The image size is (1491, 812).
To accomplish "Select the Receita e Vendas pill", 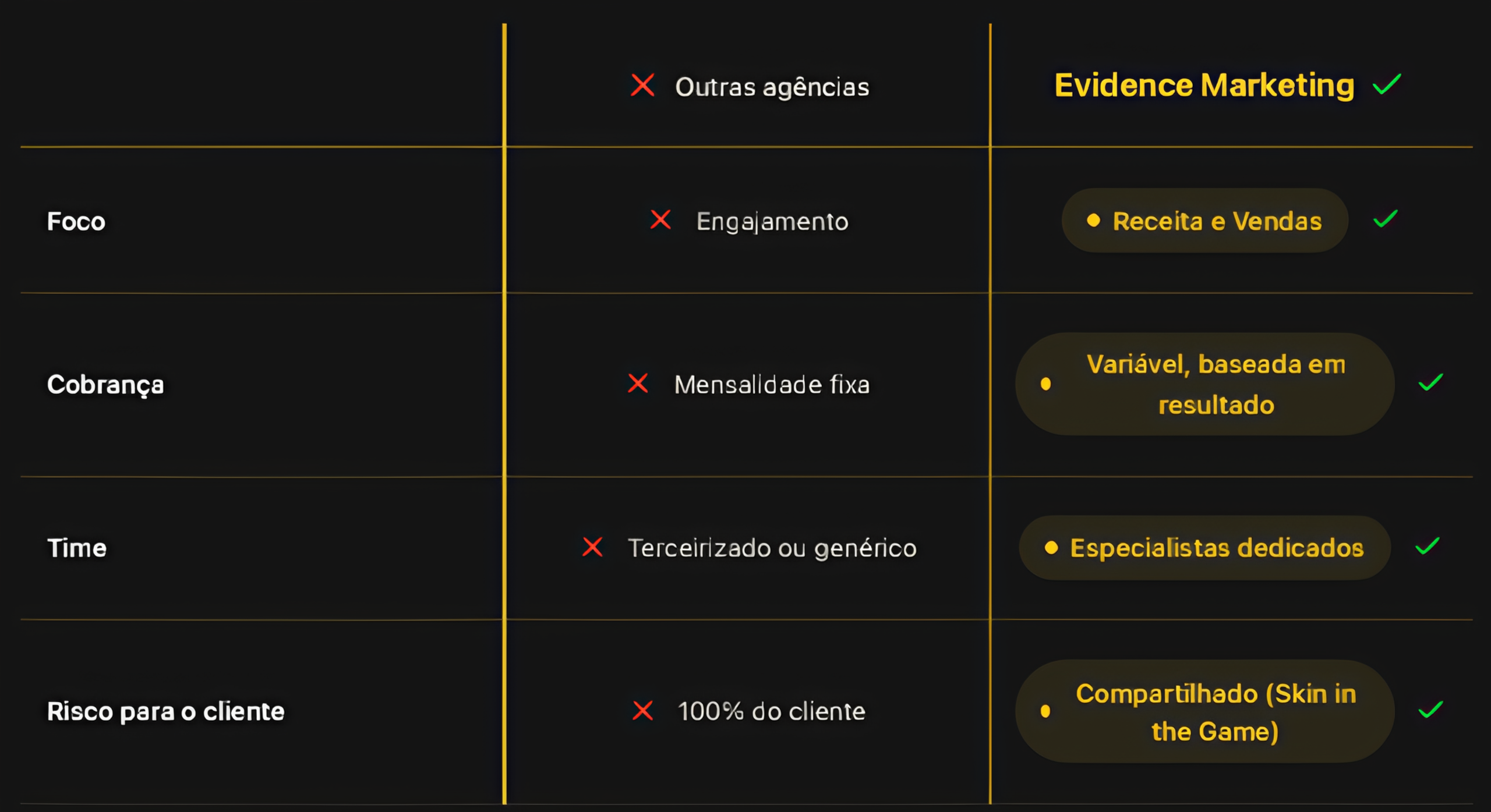I will [x=1204, y=221].
